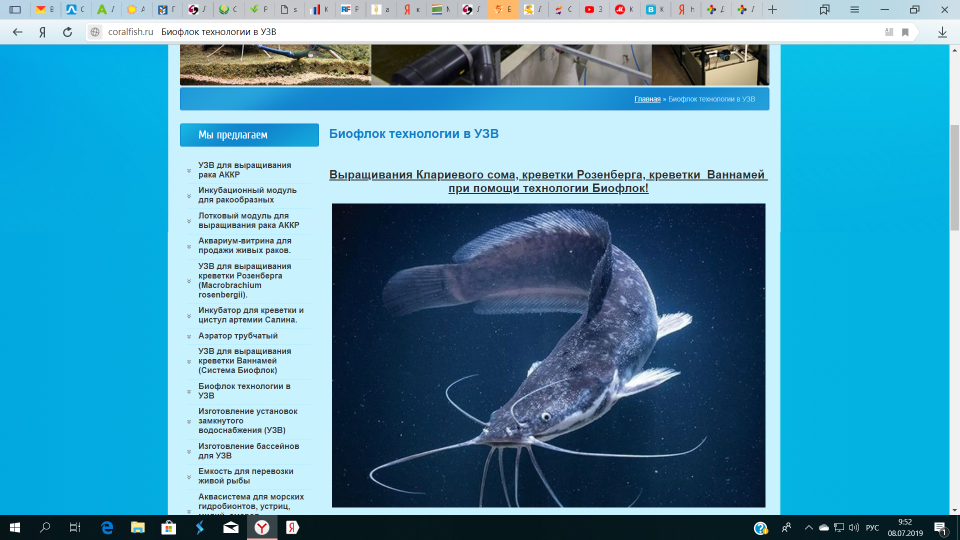Show hidden system tray icons
960x540 pixels.
[x=806, y=527]
